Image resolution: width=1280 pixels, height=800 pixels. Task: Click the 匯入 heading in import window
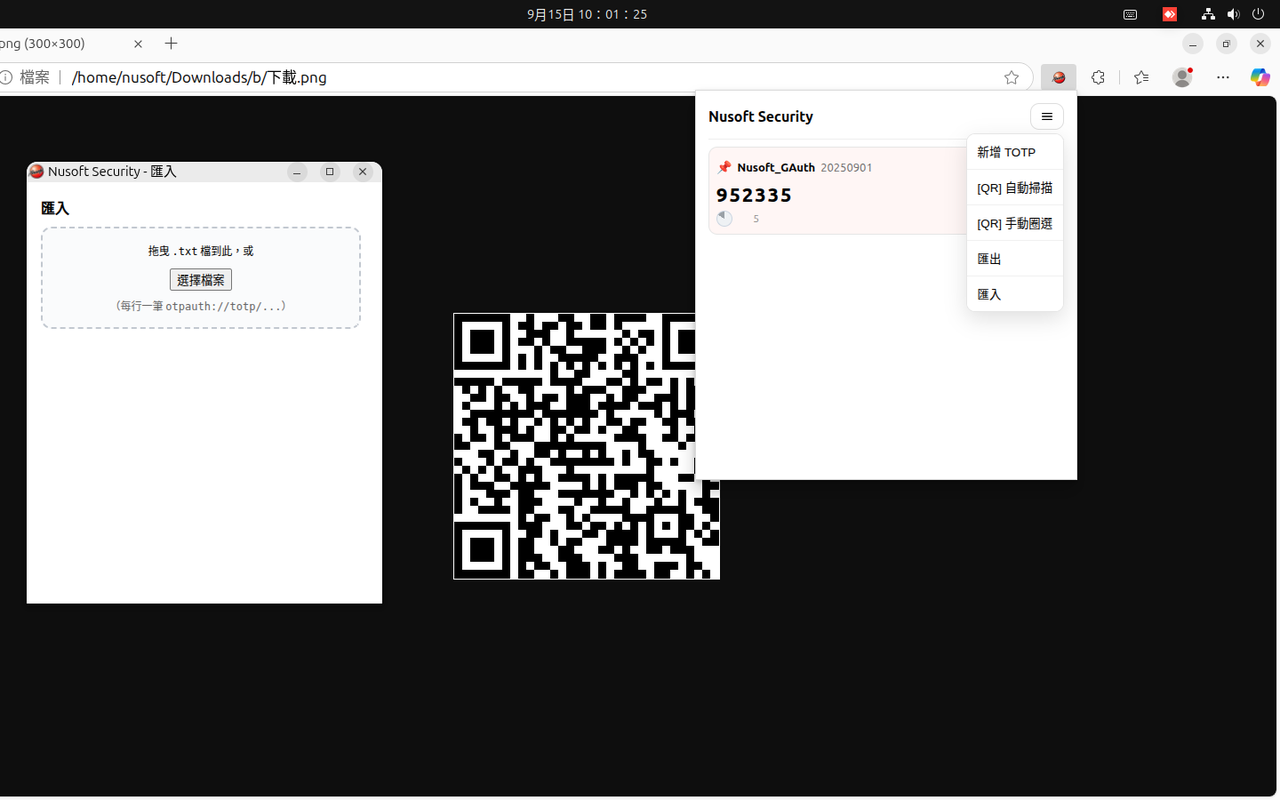[55, 208]
